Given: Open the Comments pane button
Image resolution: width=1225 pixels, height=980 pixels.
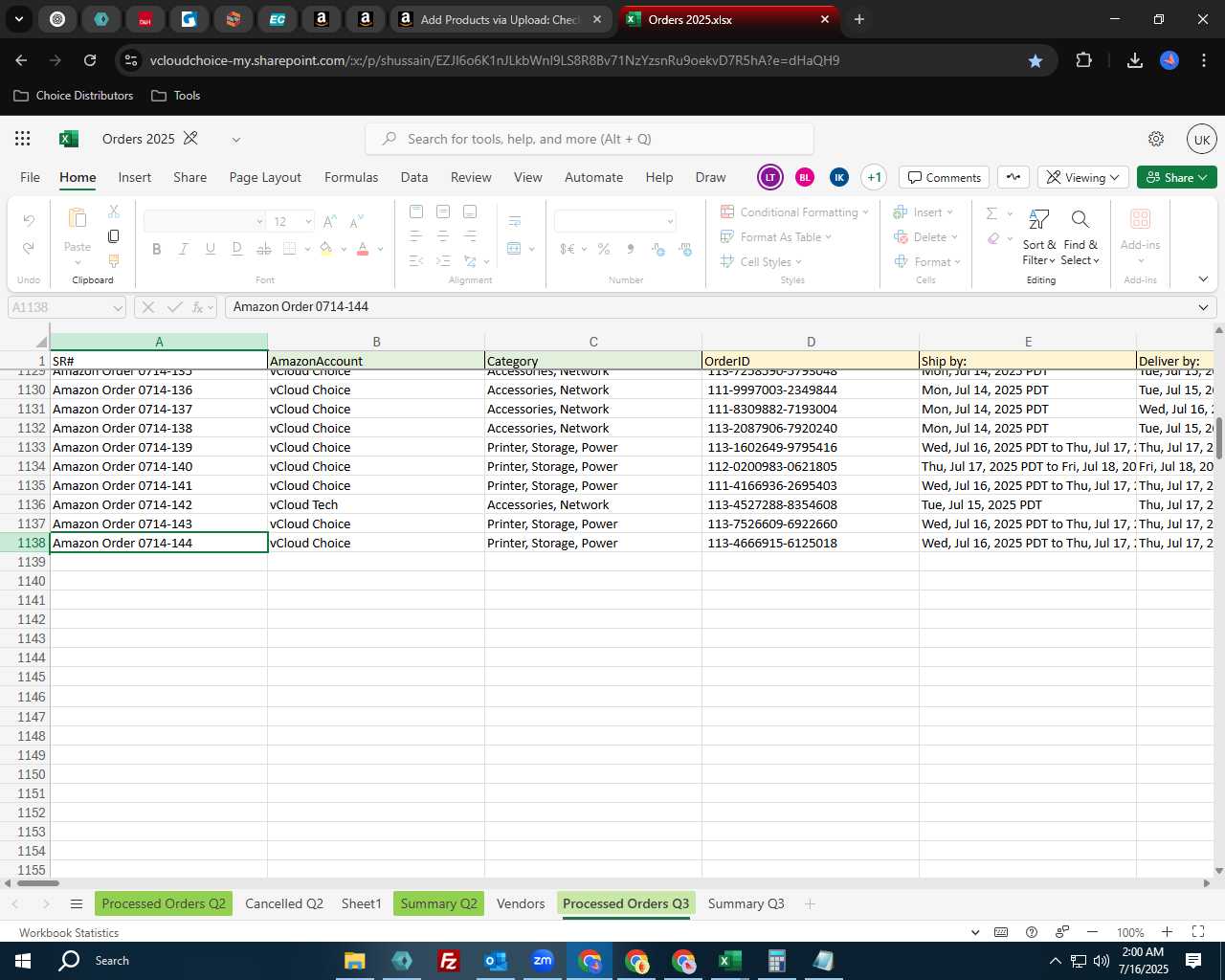Looking at the screenshot, I should 945,177.
